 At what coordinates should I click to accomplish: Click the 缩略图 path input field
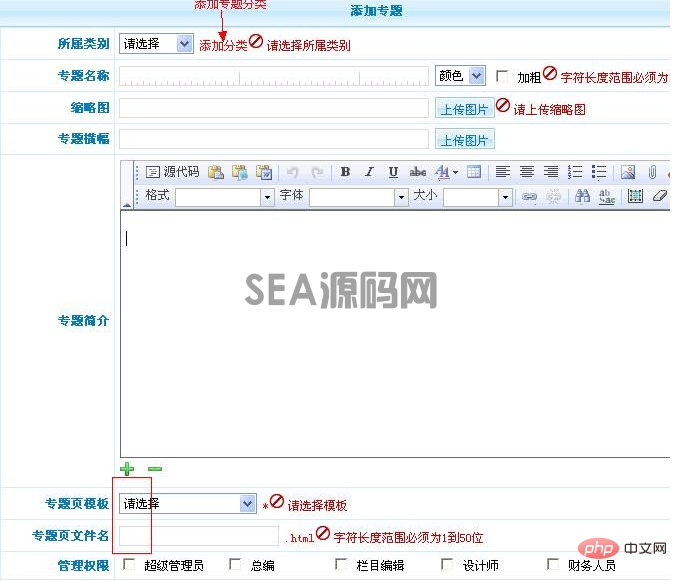pyautogui.click(x=274, y=108)
